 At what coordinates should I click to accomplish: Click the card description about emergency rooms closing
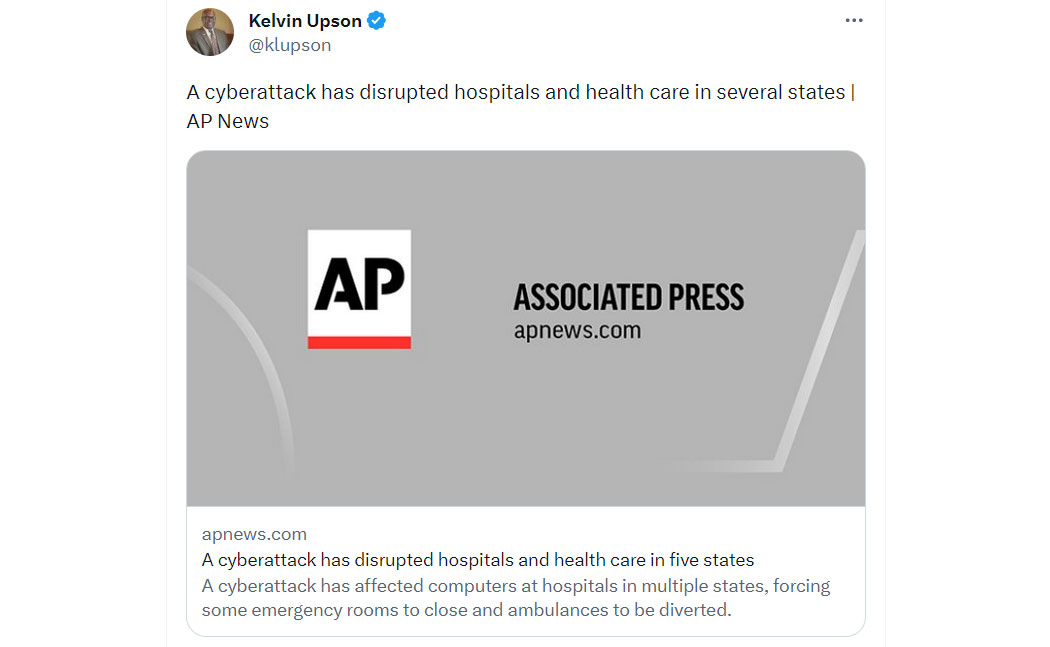click(516, 597)
